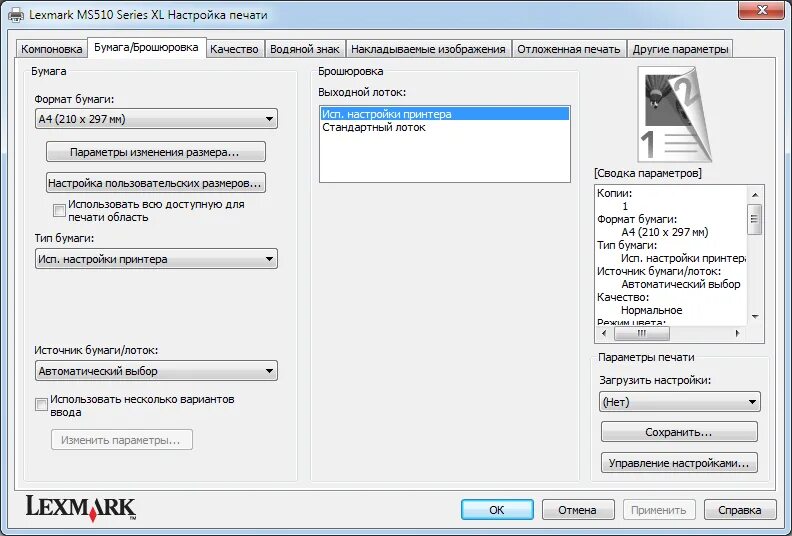Open the Накладываемые изображения tab
This screenshot has width=792, height=536.
coord(428,49)
